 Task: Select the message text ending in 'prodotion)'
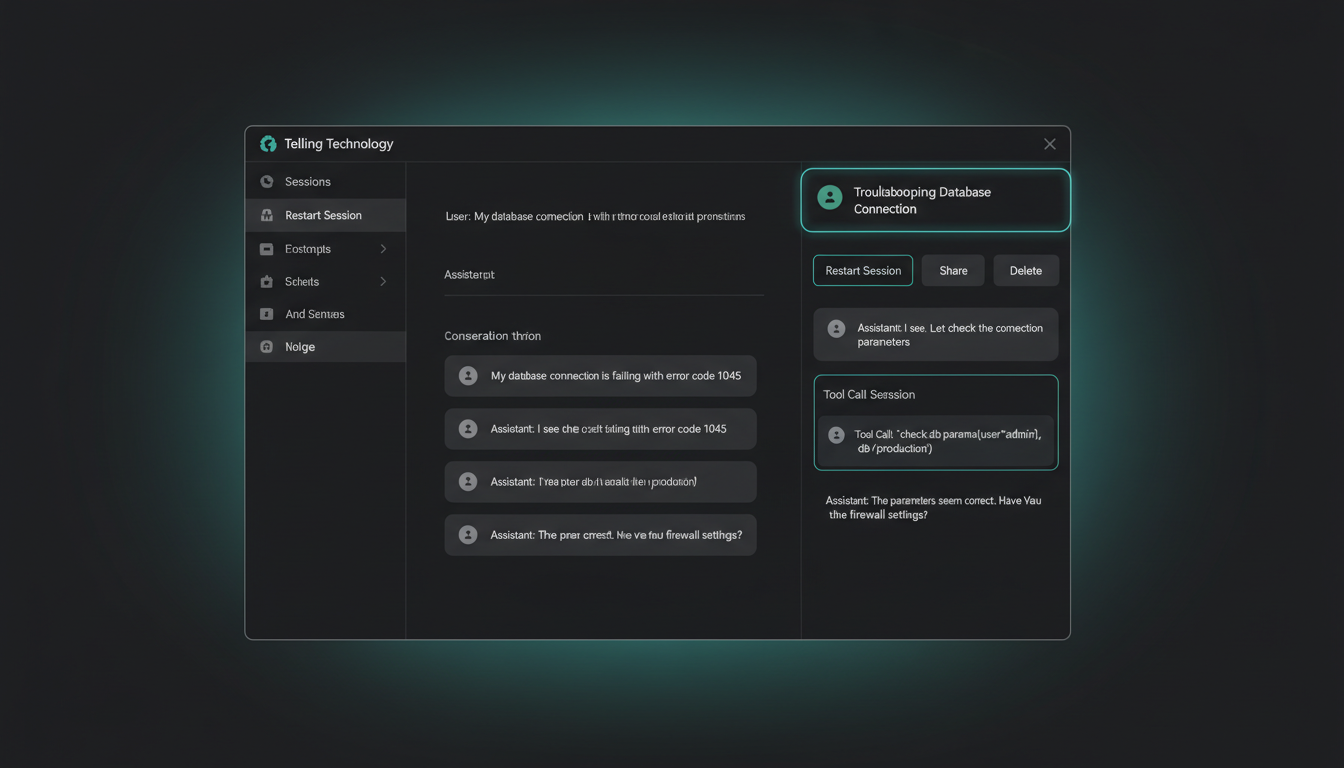pos(593,482)
